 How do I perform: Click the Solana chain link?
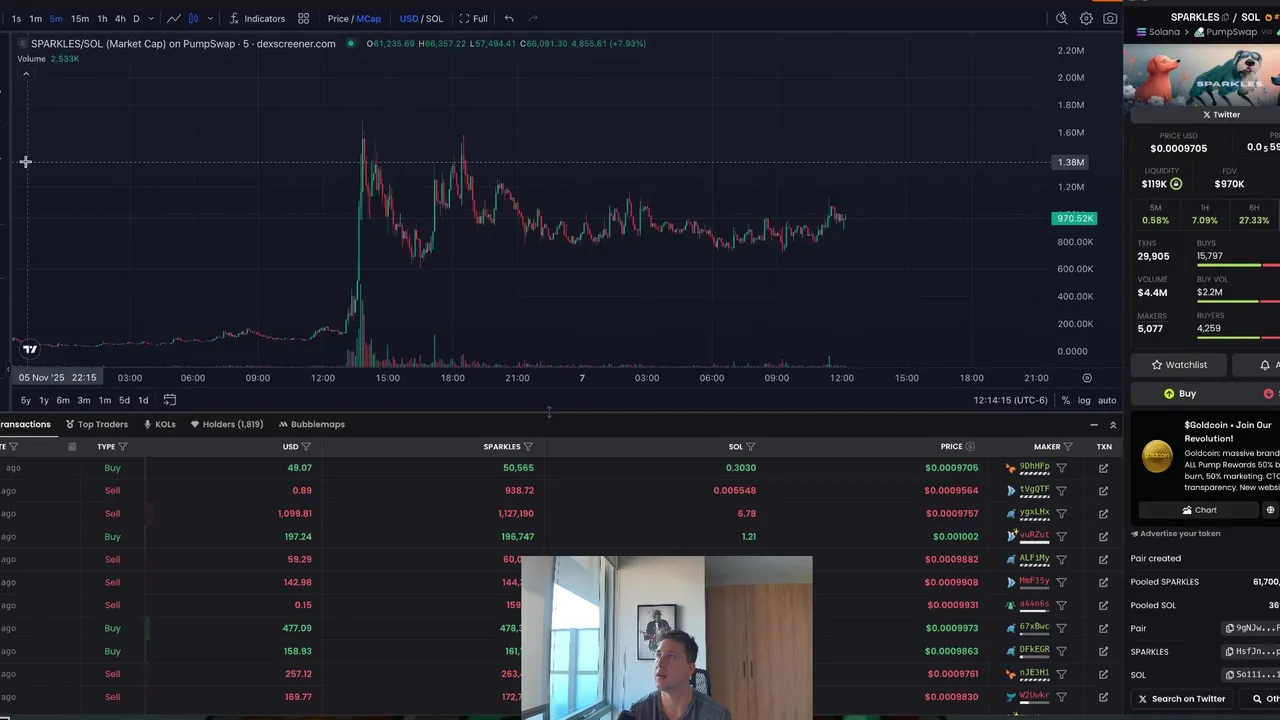[1158, 32]
